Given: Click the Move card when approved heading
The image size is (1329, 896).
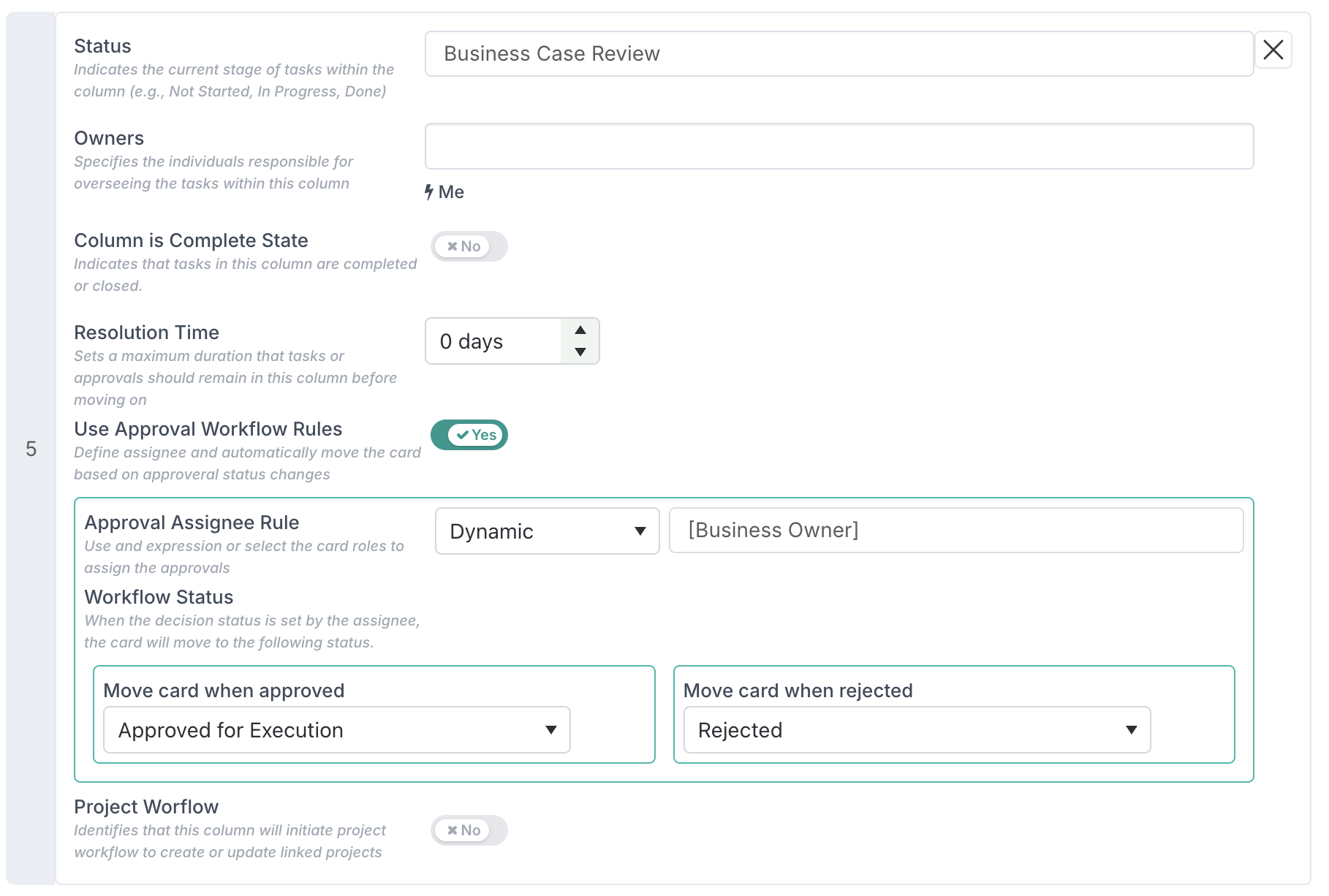Looking at the screenshot, I should pos(224,691).
